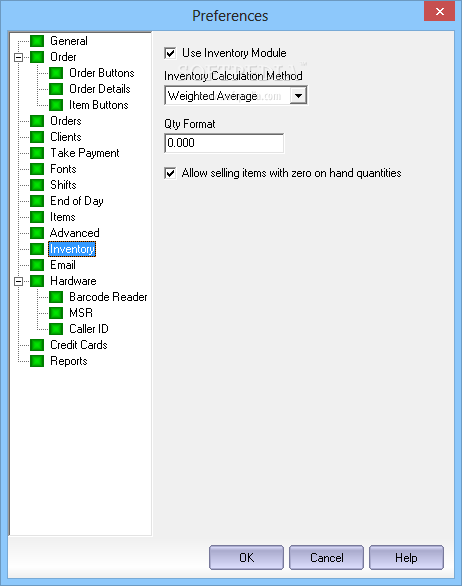The height and width of the screenshot is (586, 462).
Task: Go to Reports settings
Action: pos(69,361)
